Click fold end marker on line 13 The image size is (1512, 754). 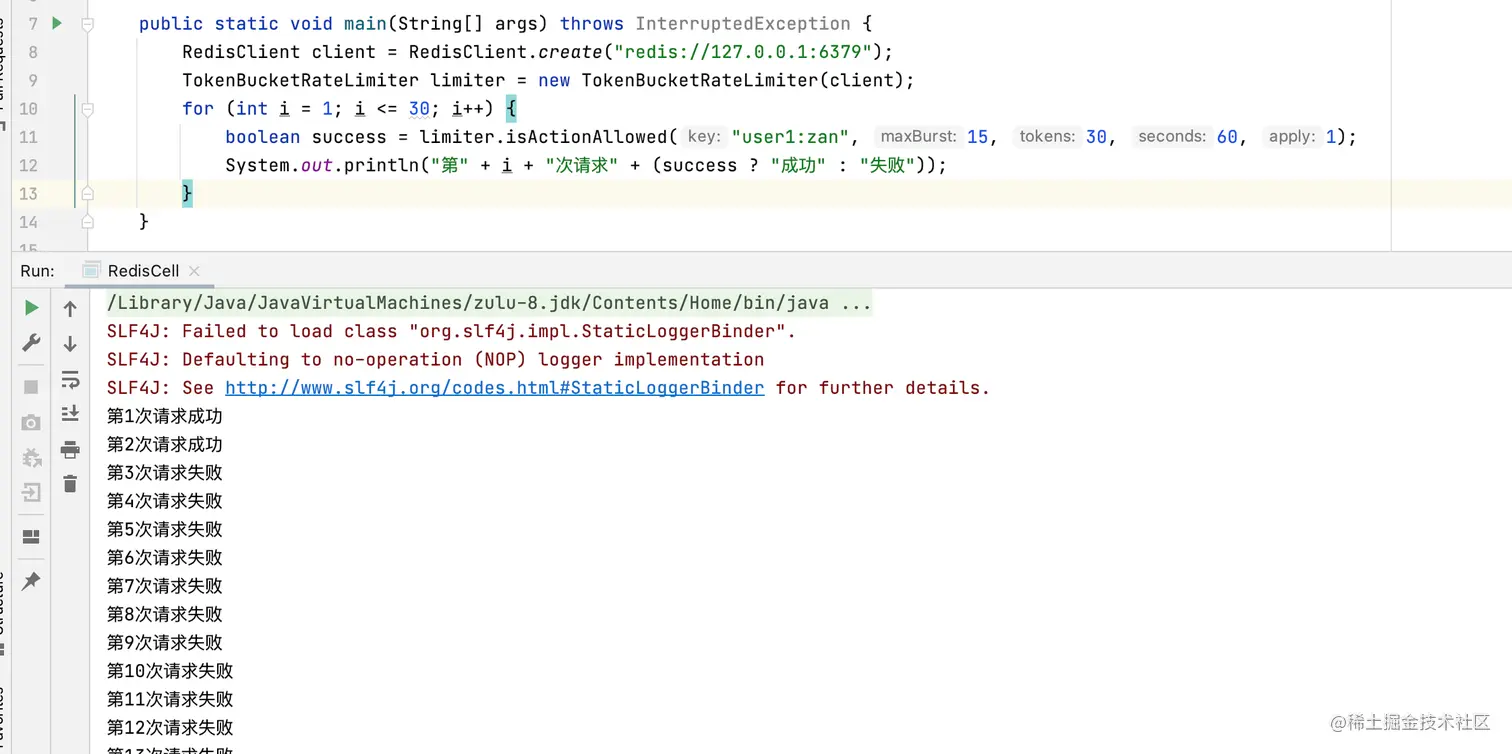(88, 193)
